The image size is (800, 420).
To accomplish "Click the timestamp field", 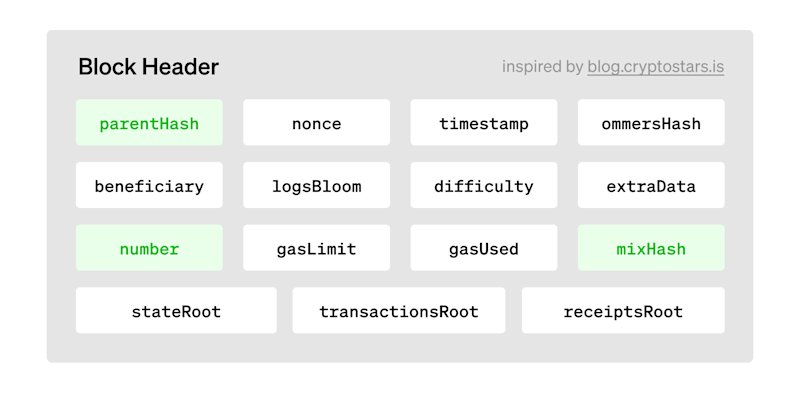I will pyautogui.click(x=484, y=122).
